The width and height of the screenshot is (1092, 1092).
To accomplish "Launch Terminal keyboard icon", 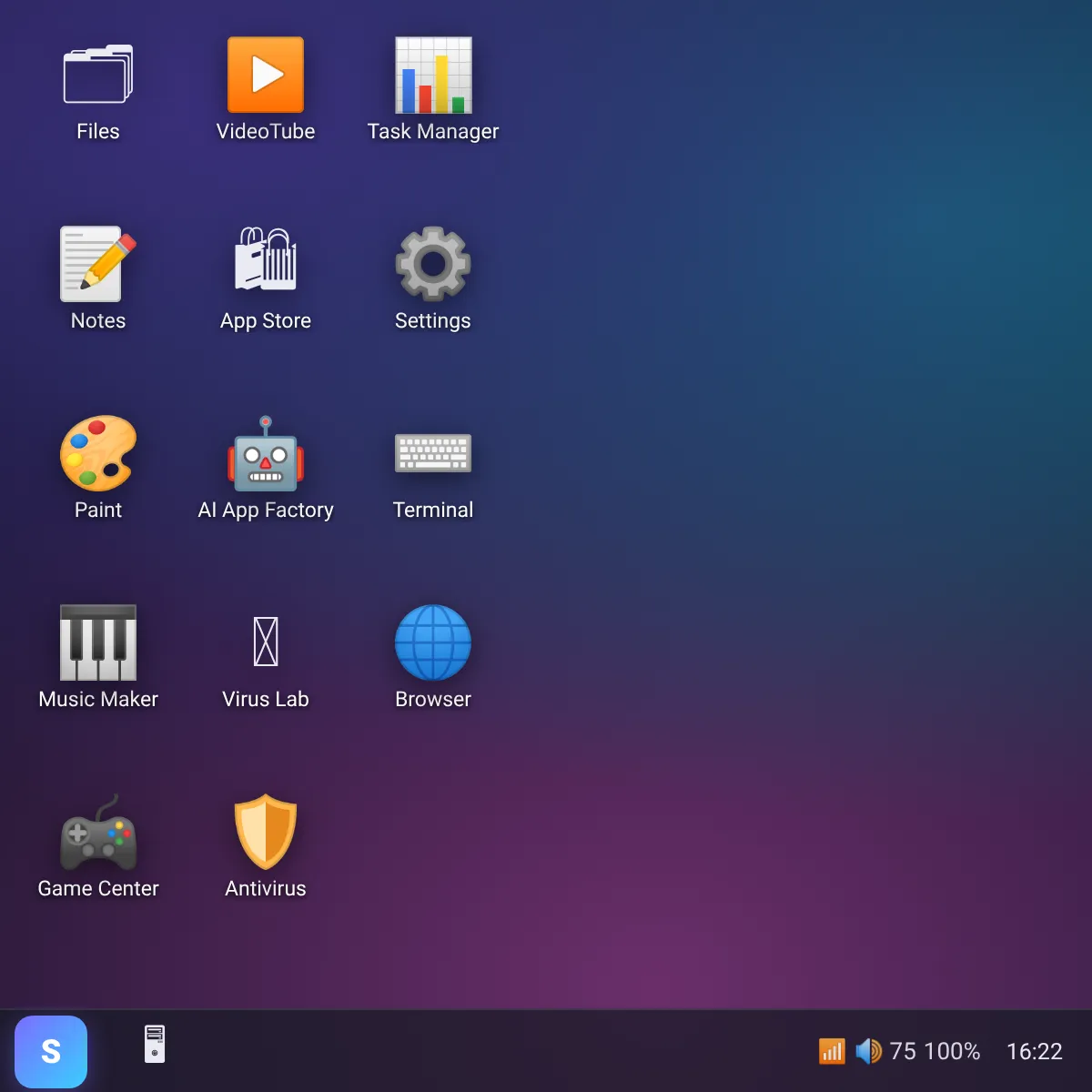I will [433, 453].
